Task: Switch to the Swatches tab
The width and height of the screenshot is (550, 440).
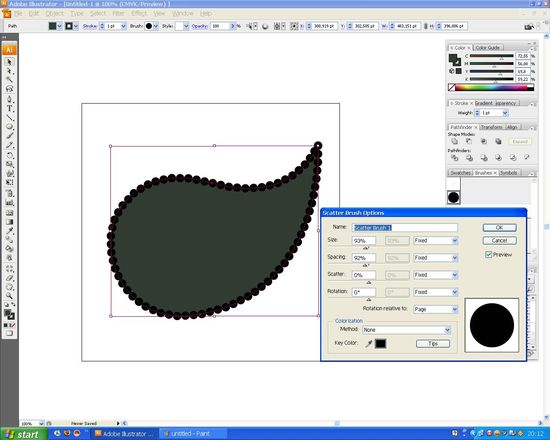Action: pos(460,173)
